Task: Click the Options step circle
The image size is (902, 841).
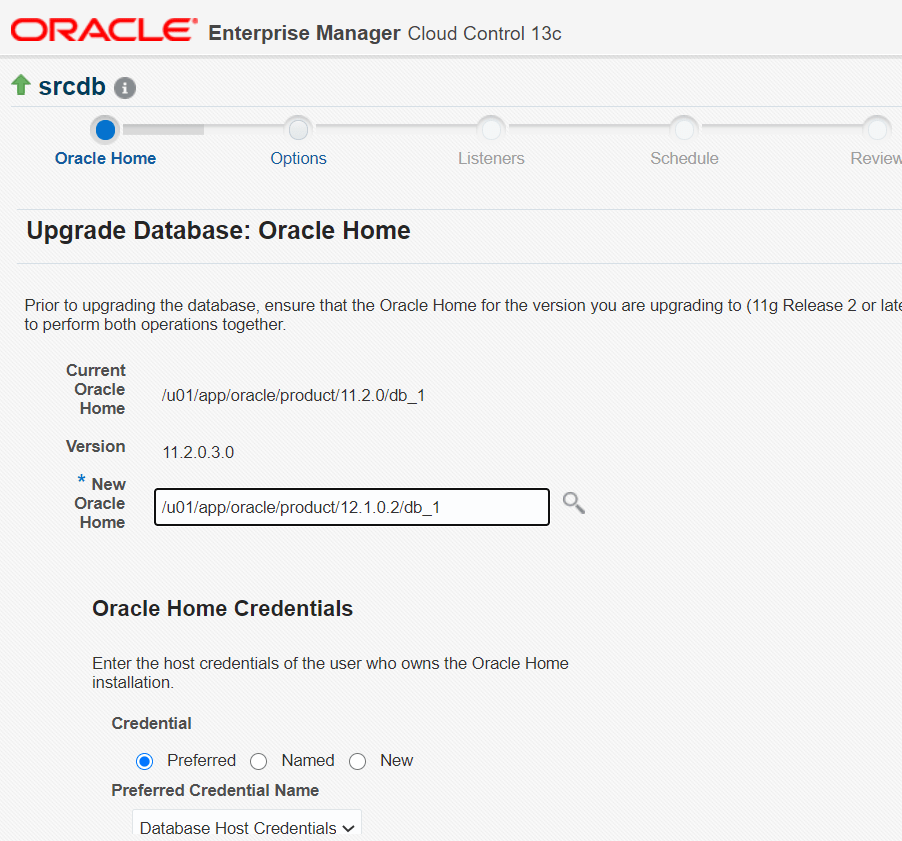Action: (x=298, y=129)
